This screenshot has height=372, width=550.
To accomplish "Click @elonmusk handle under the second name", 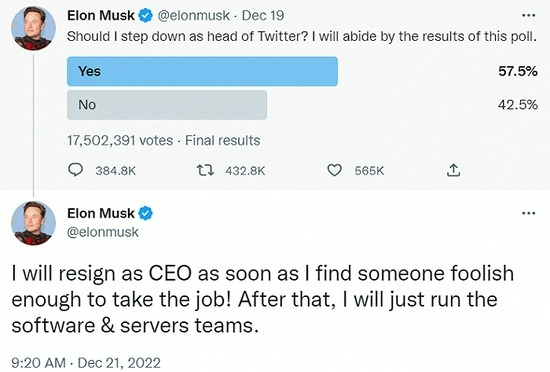I will click(x=103, y=232).
